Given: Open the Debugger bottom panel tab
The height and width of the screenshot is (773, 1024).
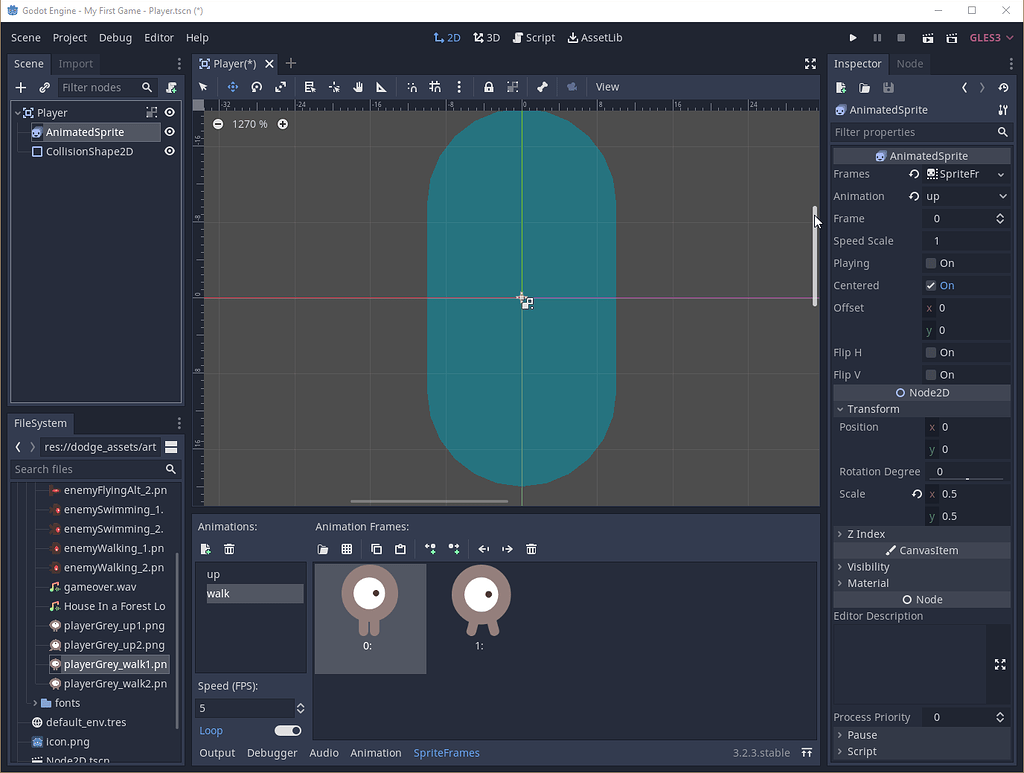Looking at the screenshot, I should click(x=272, y=753).
